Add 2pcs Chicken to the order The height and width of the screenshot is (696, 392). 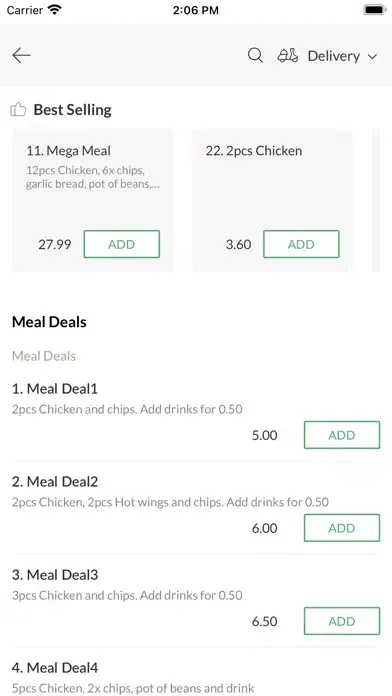(301, 244)
